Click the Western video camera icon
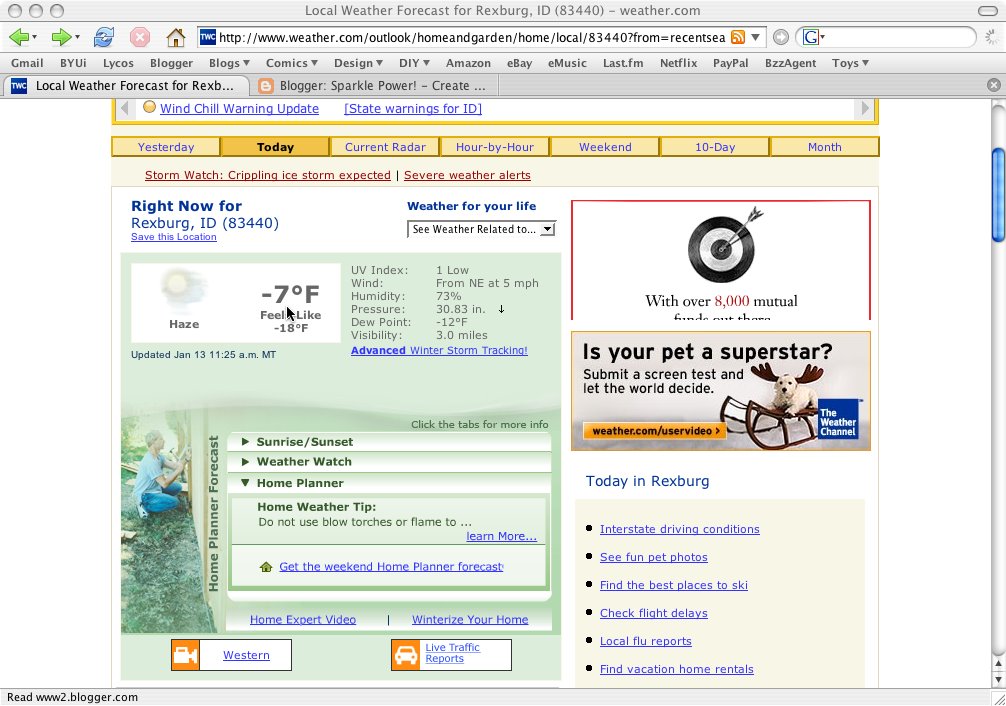1006x706 pixels. coord(185,655)
